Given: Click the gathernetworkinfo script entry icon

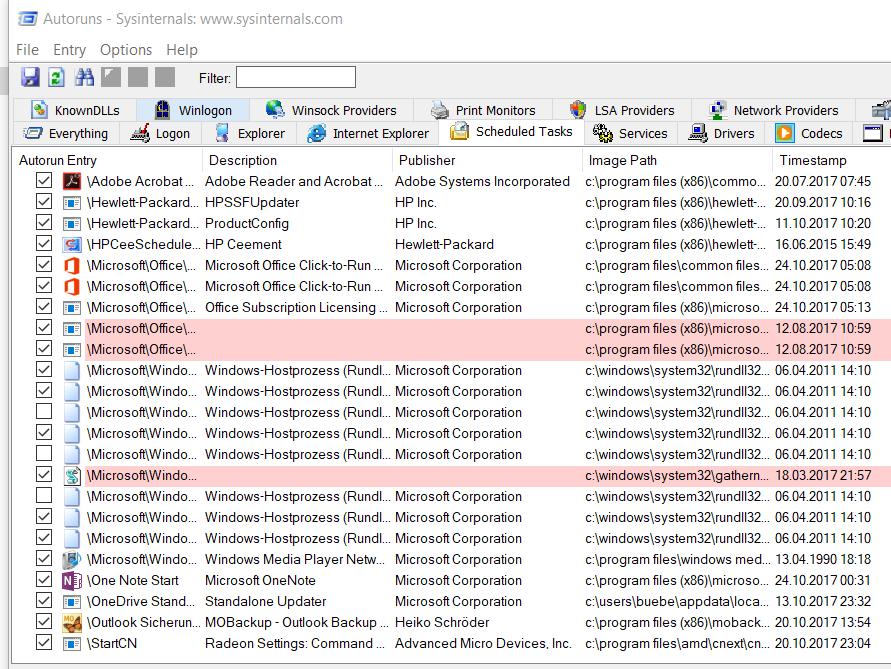Looking at the screenshot, I should tap(72, 476).
